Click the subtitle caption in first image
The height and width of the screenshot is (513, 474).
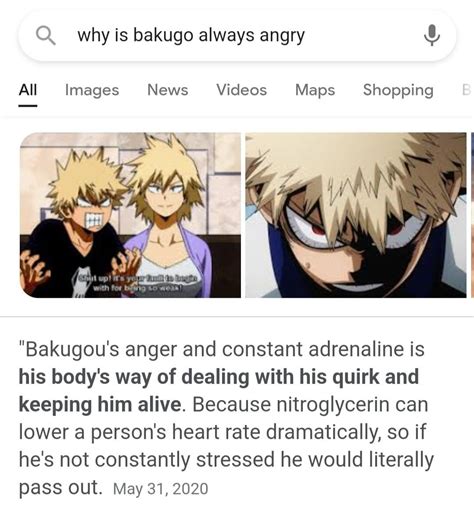point(137,283)
